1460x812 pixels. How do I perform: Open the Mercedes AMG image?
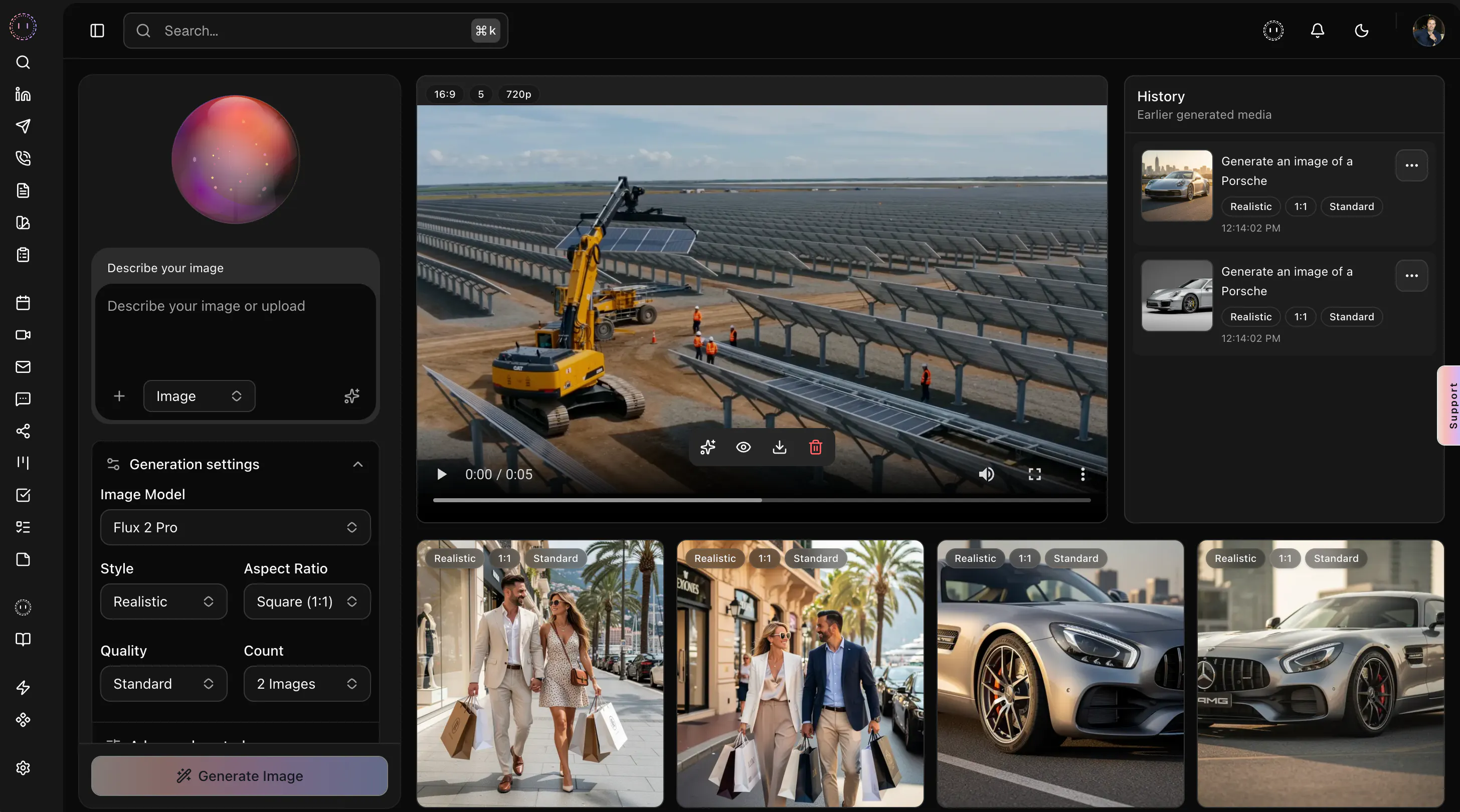coord(1321,674)
